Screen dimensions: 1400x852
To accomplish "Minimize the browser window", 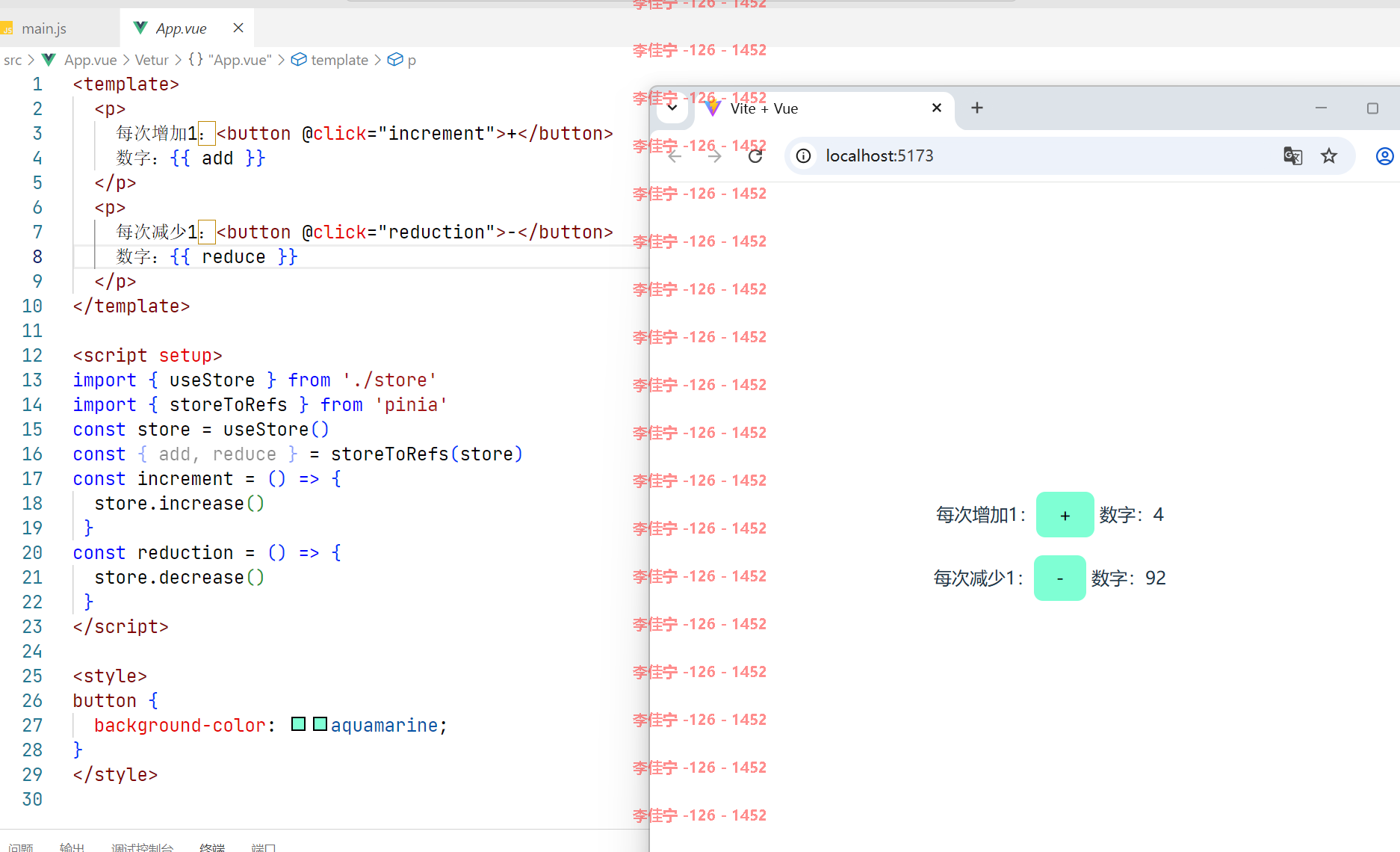I will (1321, 108).
